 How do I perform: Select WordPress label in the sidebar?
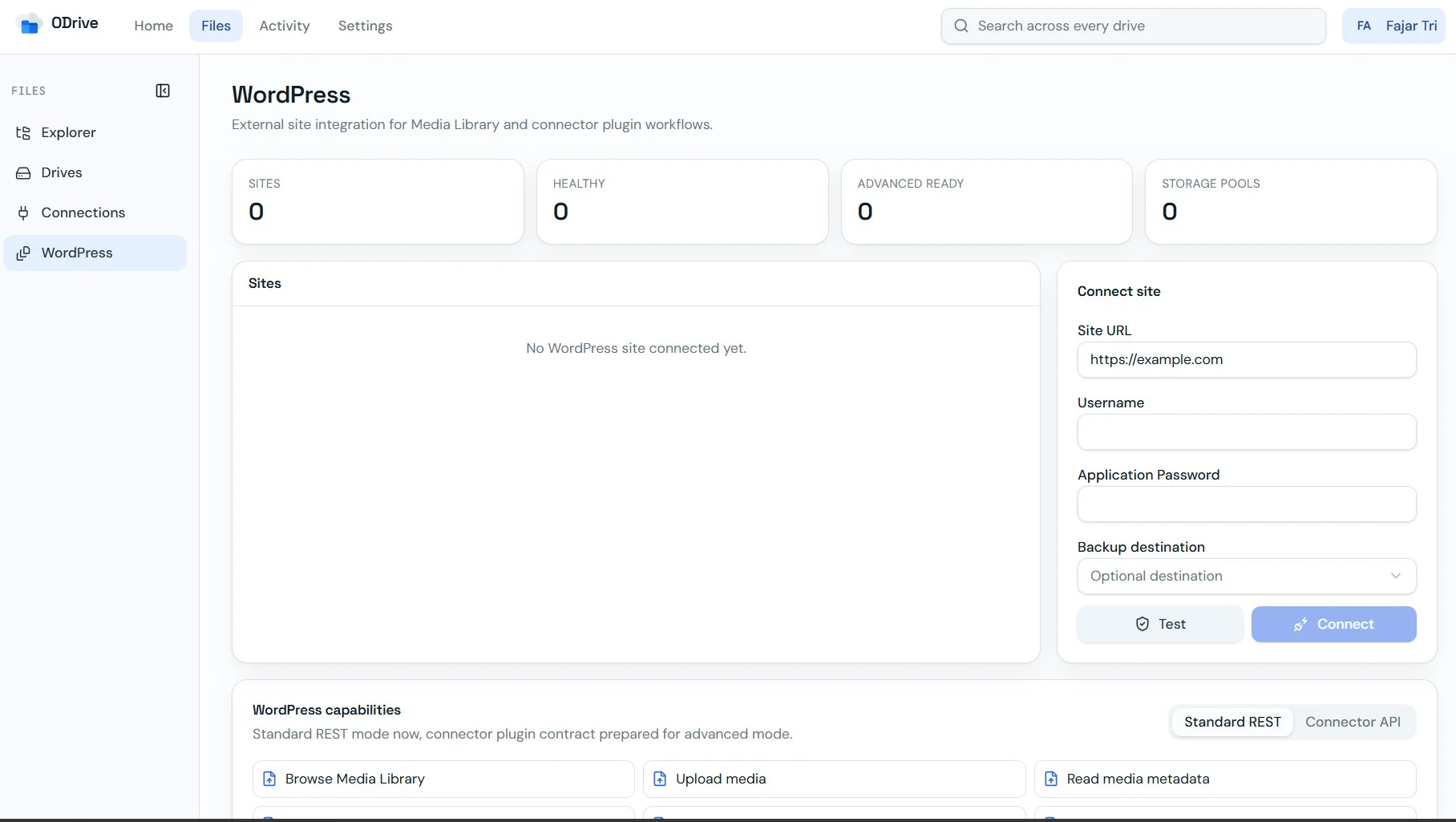[77, 253]
